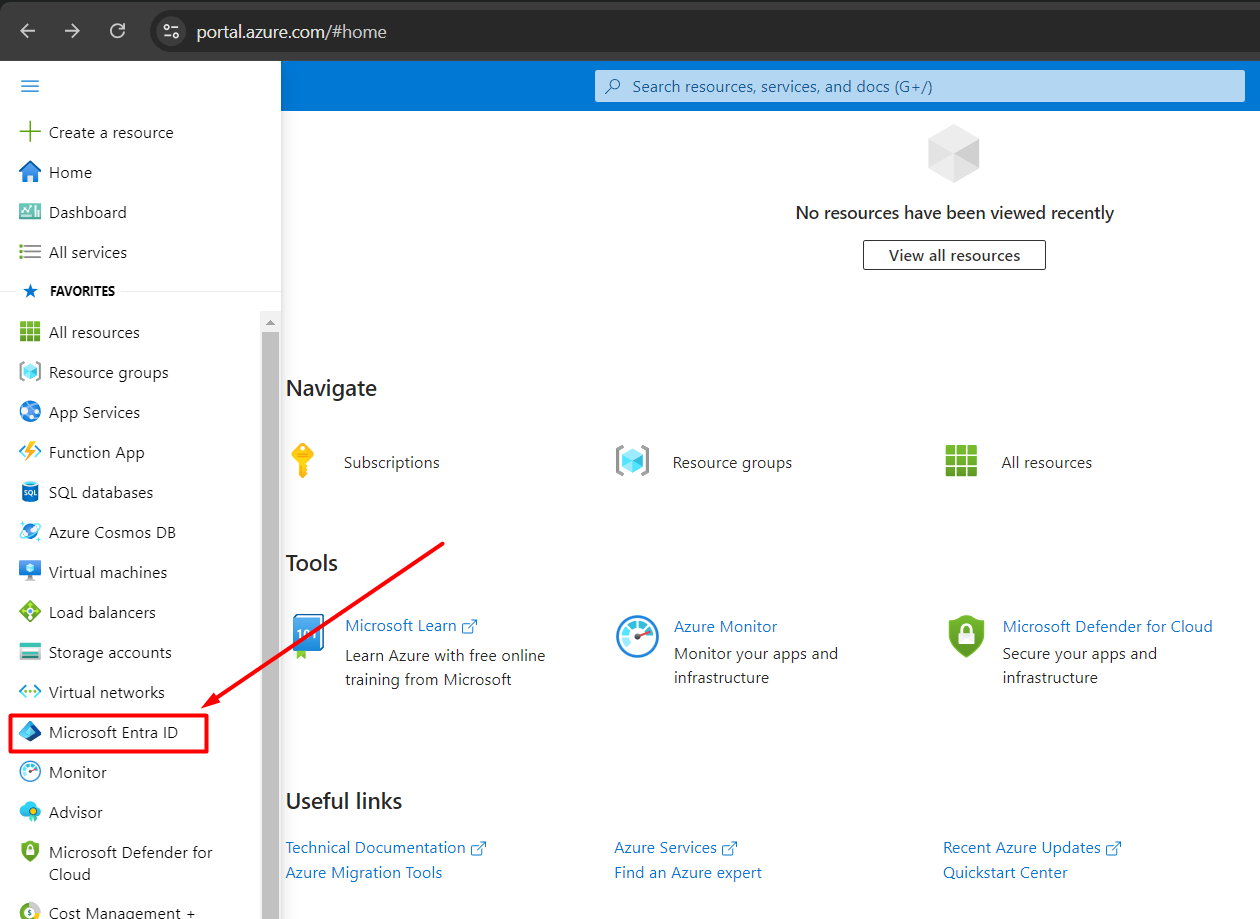Click the All resources green grid under Navigate
Image resolution: width=1260 pixels, height=919 pixels.
click(x=961, y=461)
